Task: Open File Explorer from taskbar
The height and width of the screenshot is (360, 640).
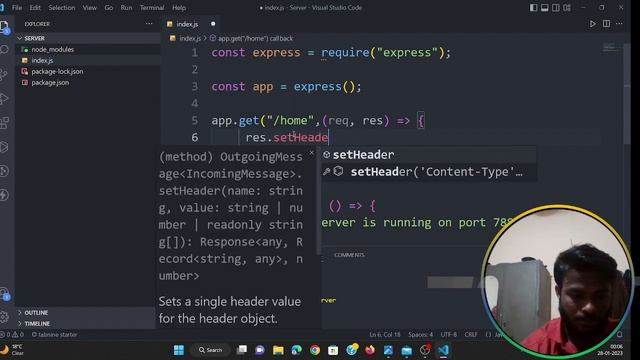Action: coord(278,350)
